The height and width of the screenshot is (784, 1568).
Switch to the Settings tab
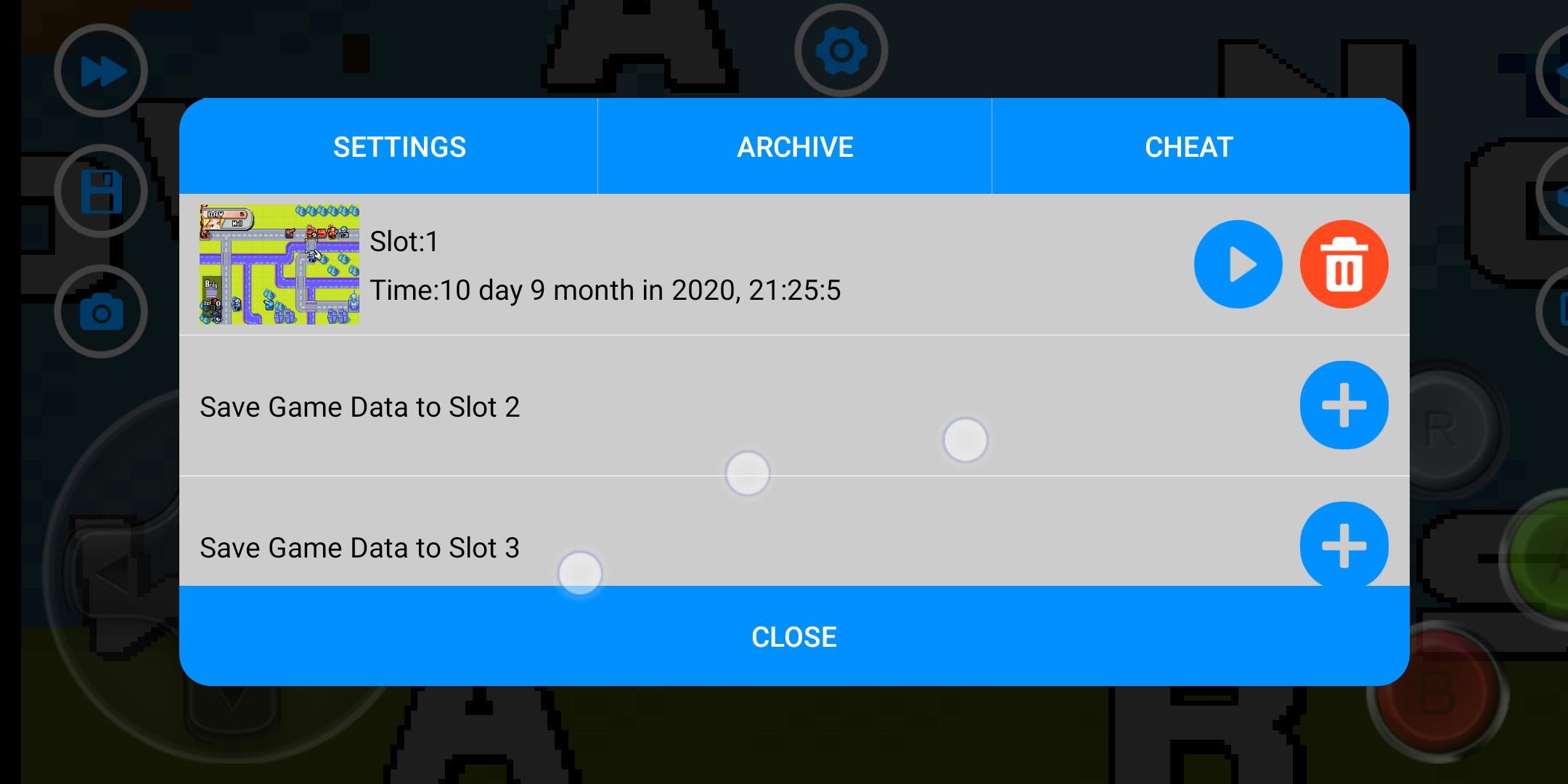[399, 147]
